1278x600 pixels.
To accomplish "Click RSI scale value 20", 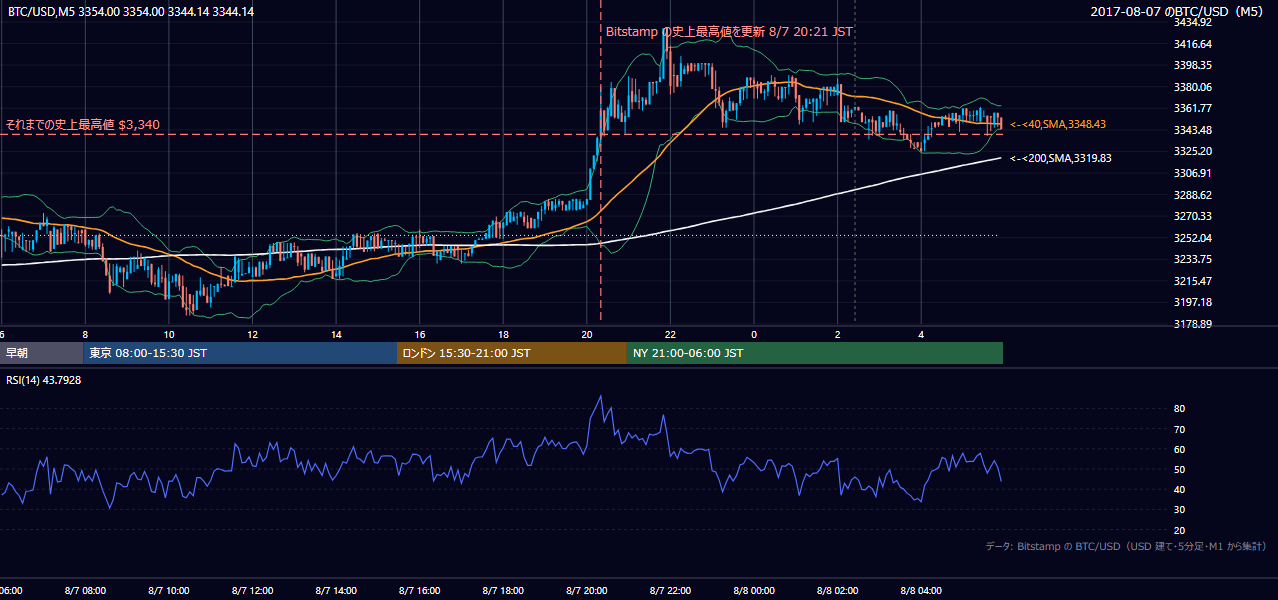I will click(x=1180, y=530).
